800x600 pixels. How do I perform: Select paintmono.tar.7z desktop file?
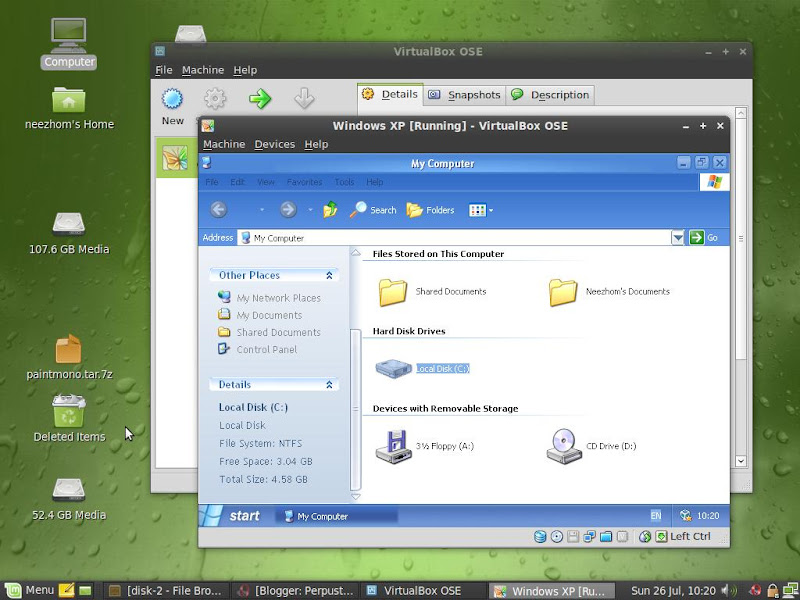click(x=69, y=357)
